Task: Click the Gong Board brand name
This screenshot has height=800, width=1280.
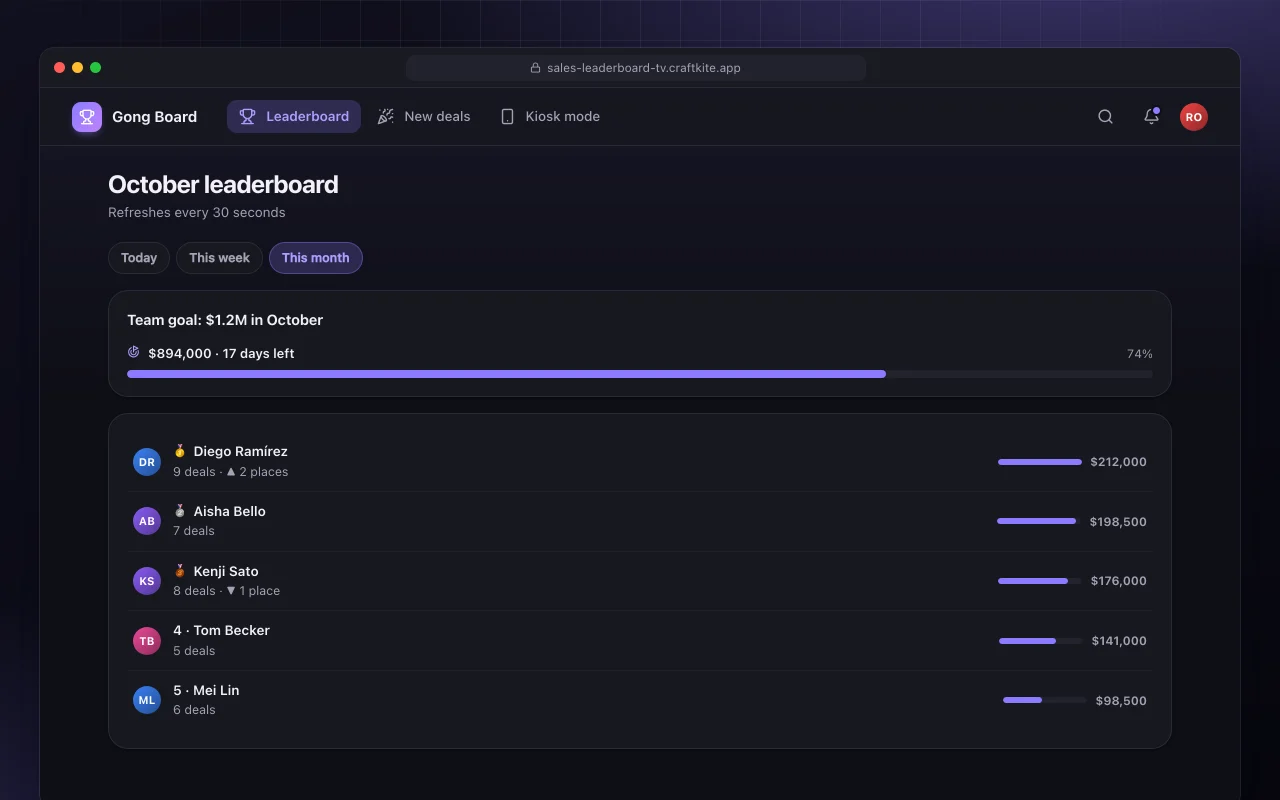Action: 154,117
